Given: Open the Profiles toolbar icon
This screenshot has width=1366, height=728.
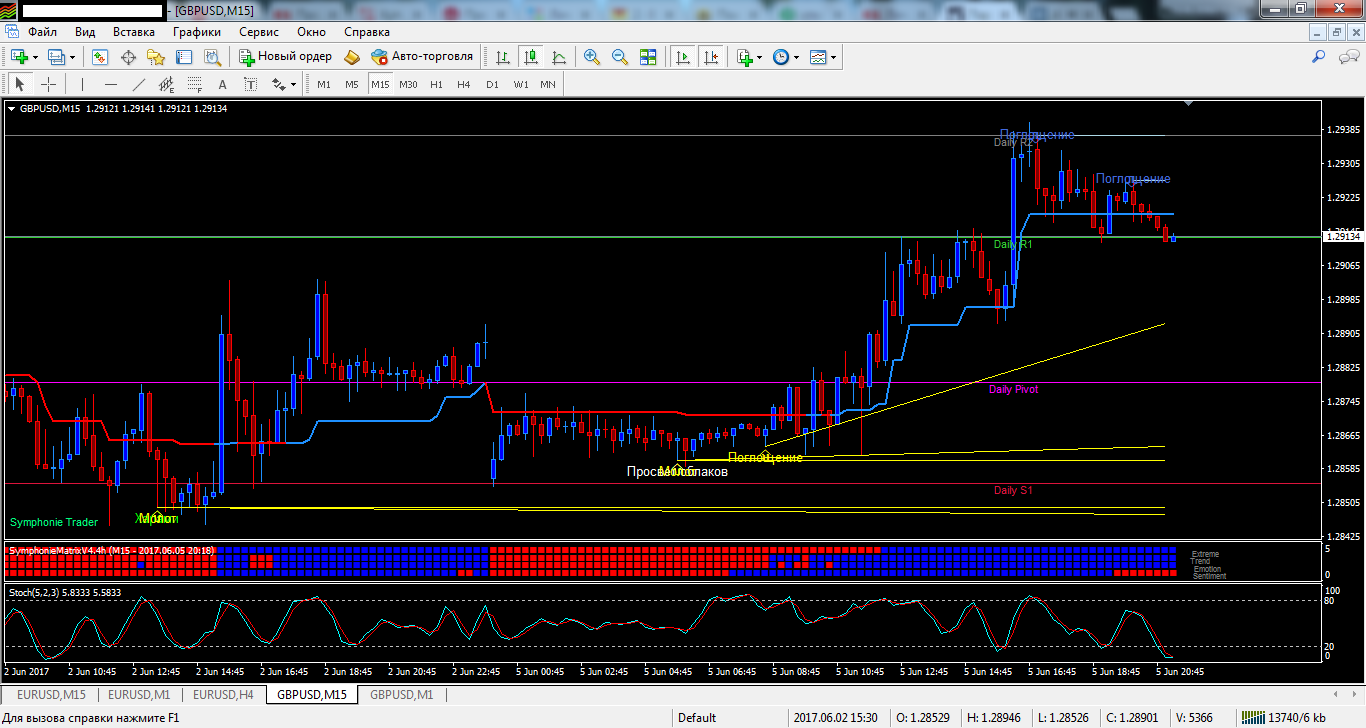Looking at the screenshot, I should click(x=56, y=57).
